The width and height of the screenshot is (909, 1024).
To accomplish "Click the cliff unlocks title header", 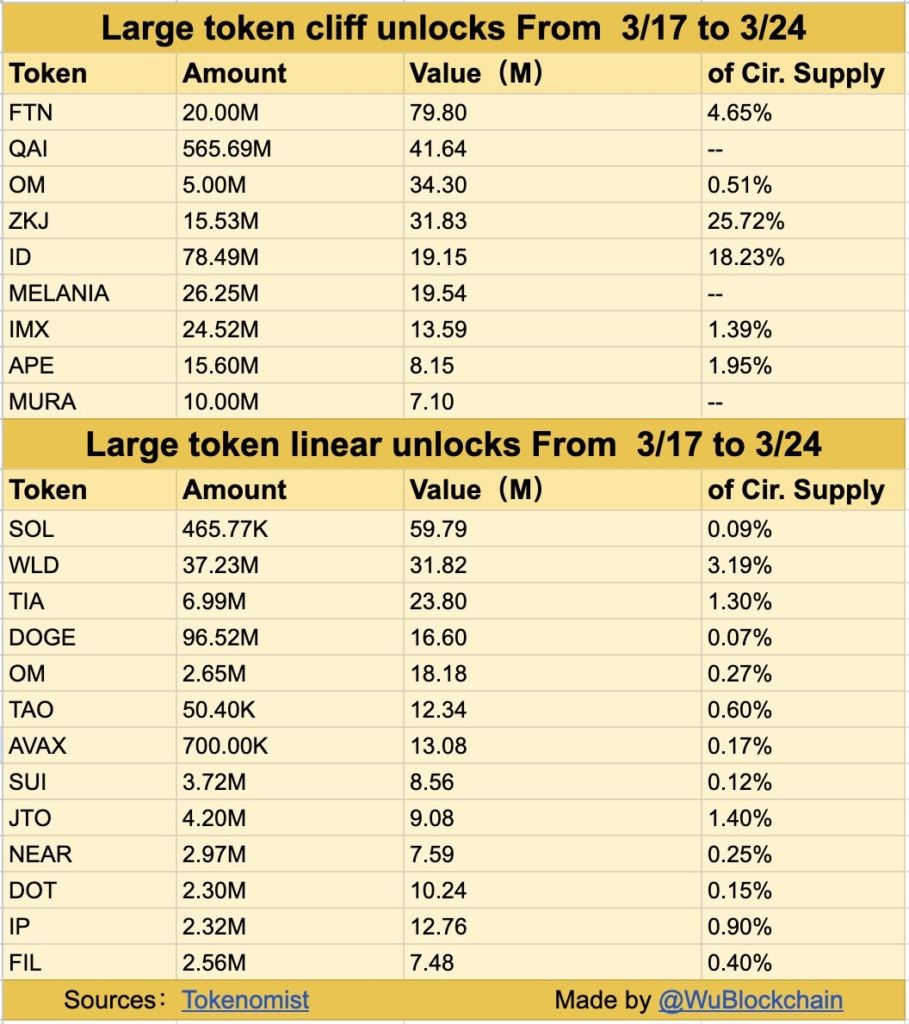I will tap(454, 28).
